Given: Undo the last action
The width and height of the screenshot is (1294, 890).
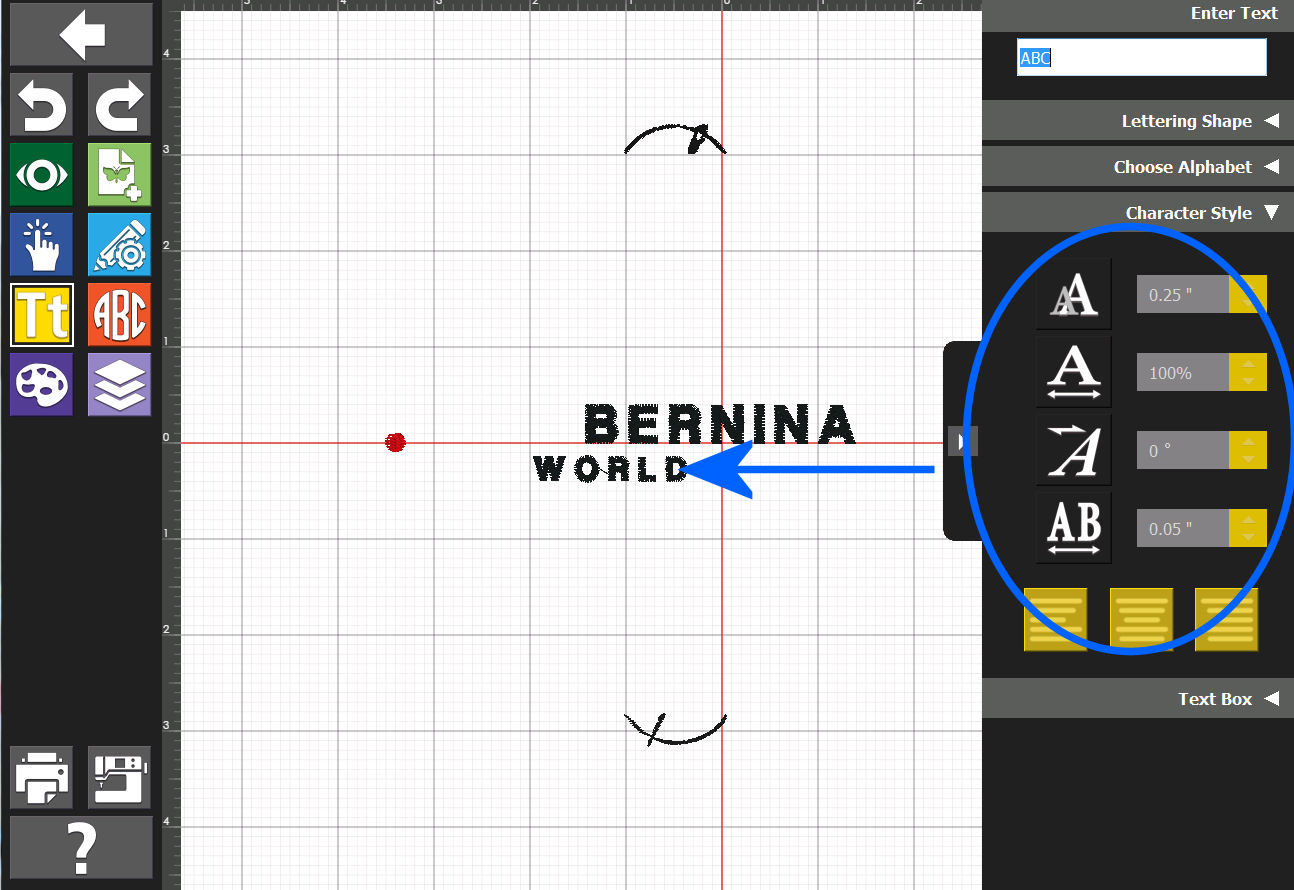Looking at the screenshot, I should [x=41, y=105].
